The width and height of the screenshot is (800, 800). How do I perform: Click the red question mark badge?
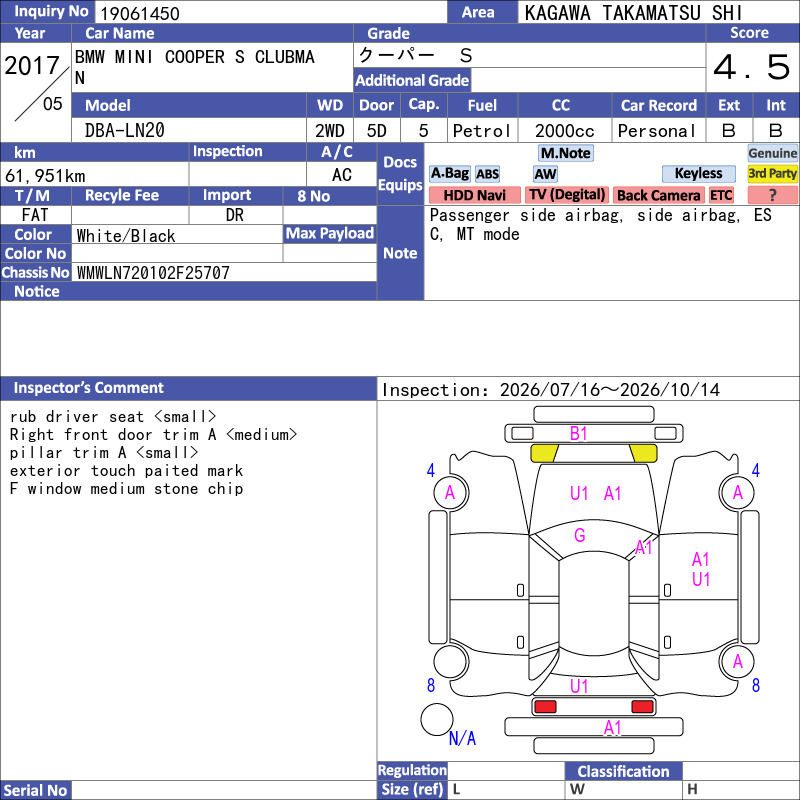[772, 195]
